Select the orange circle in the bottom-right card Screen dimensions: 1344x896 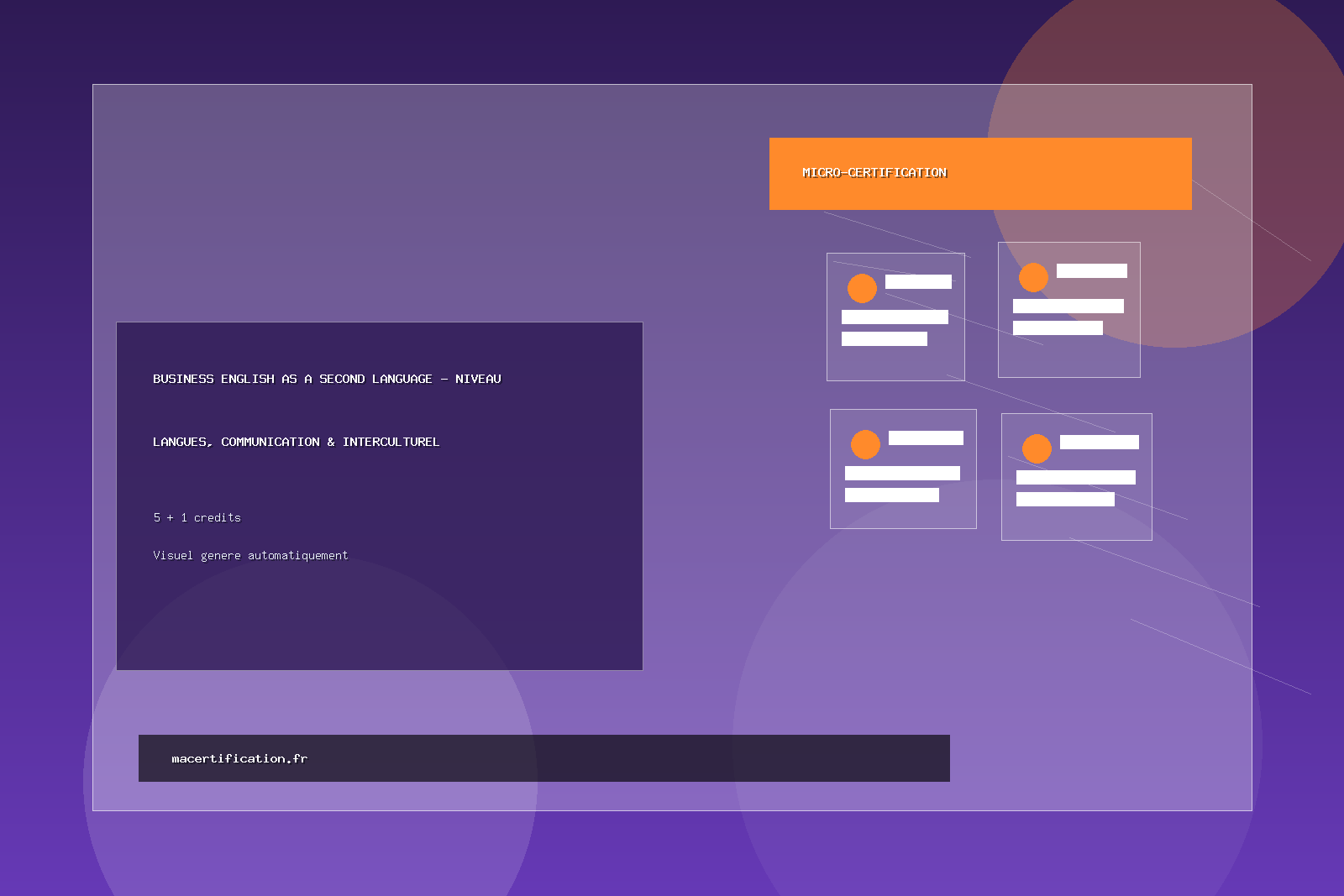pos(1037,448)
